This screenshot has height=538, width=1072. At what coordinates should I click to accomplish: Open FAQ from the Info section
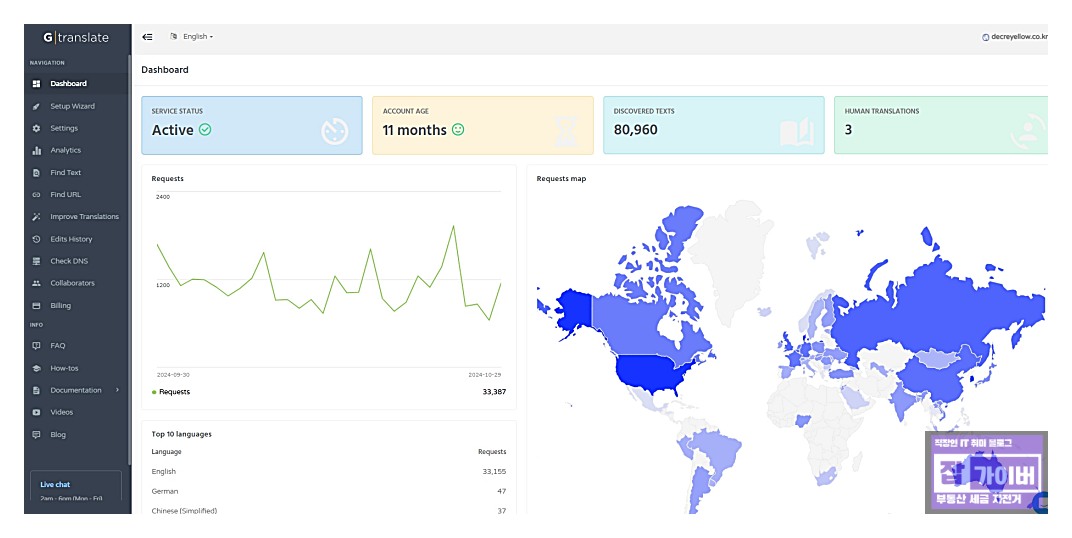pyautogui.click(x=57, y=346)
